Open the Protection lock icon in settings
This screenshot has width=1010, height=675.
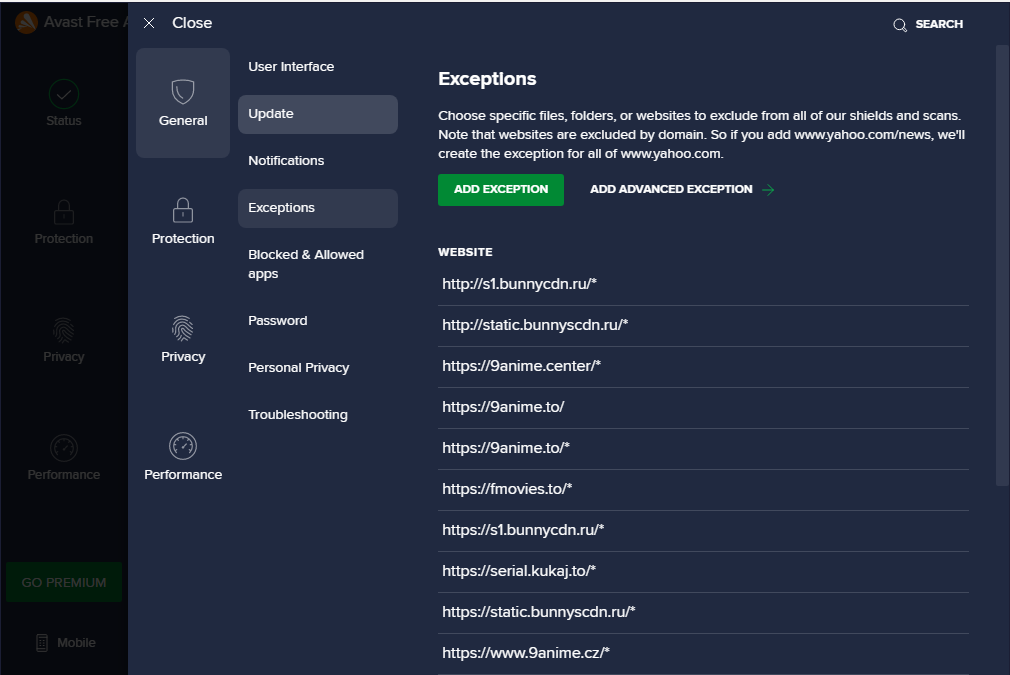(183, 210)
